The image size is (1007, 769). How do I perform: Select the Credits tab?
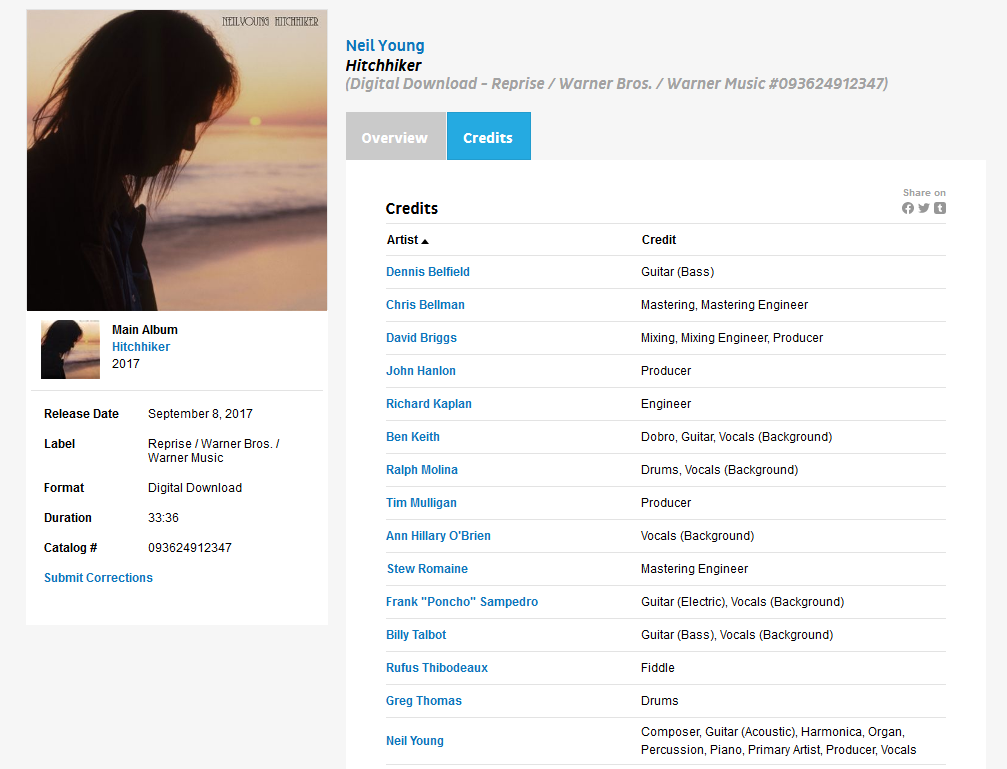(x=488, y=137)
